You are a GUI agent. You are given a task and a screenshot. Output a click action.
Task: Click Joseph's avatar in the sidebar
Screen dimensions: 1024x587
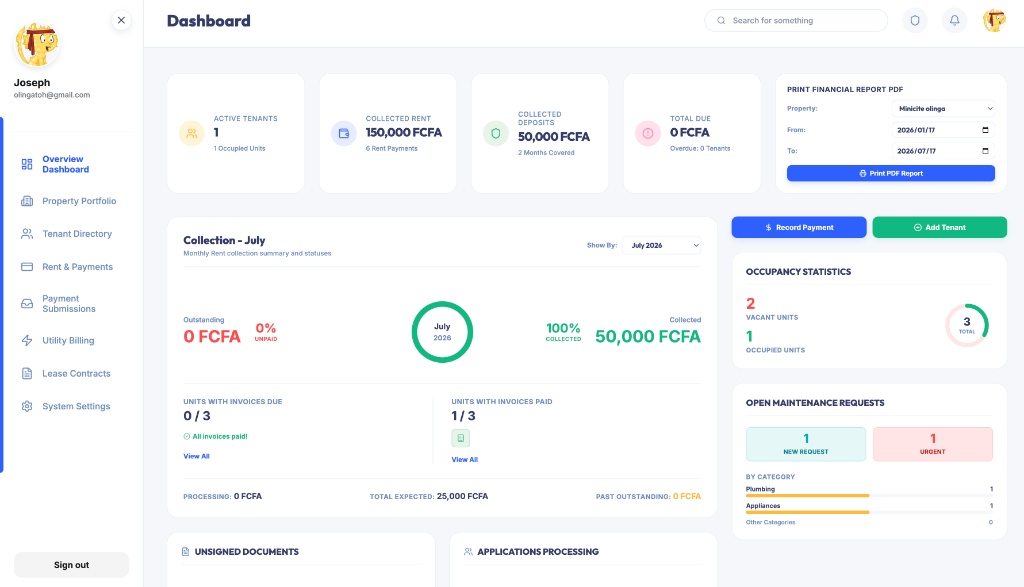click(37, 44)
